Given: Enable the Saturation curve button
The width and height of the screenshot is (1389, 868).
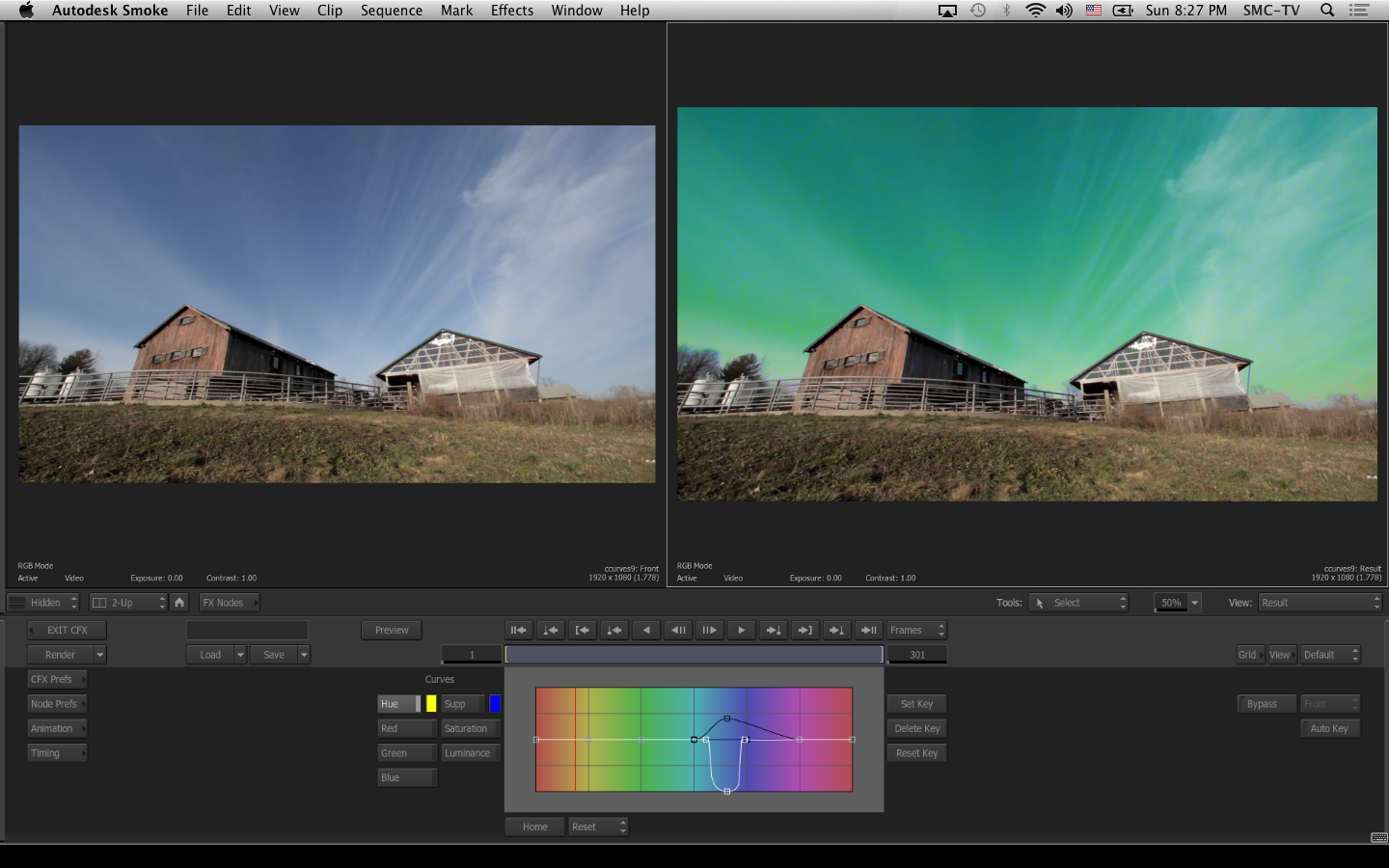Looking at the screenshot, I should 470,728.
